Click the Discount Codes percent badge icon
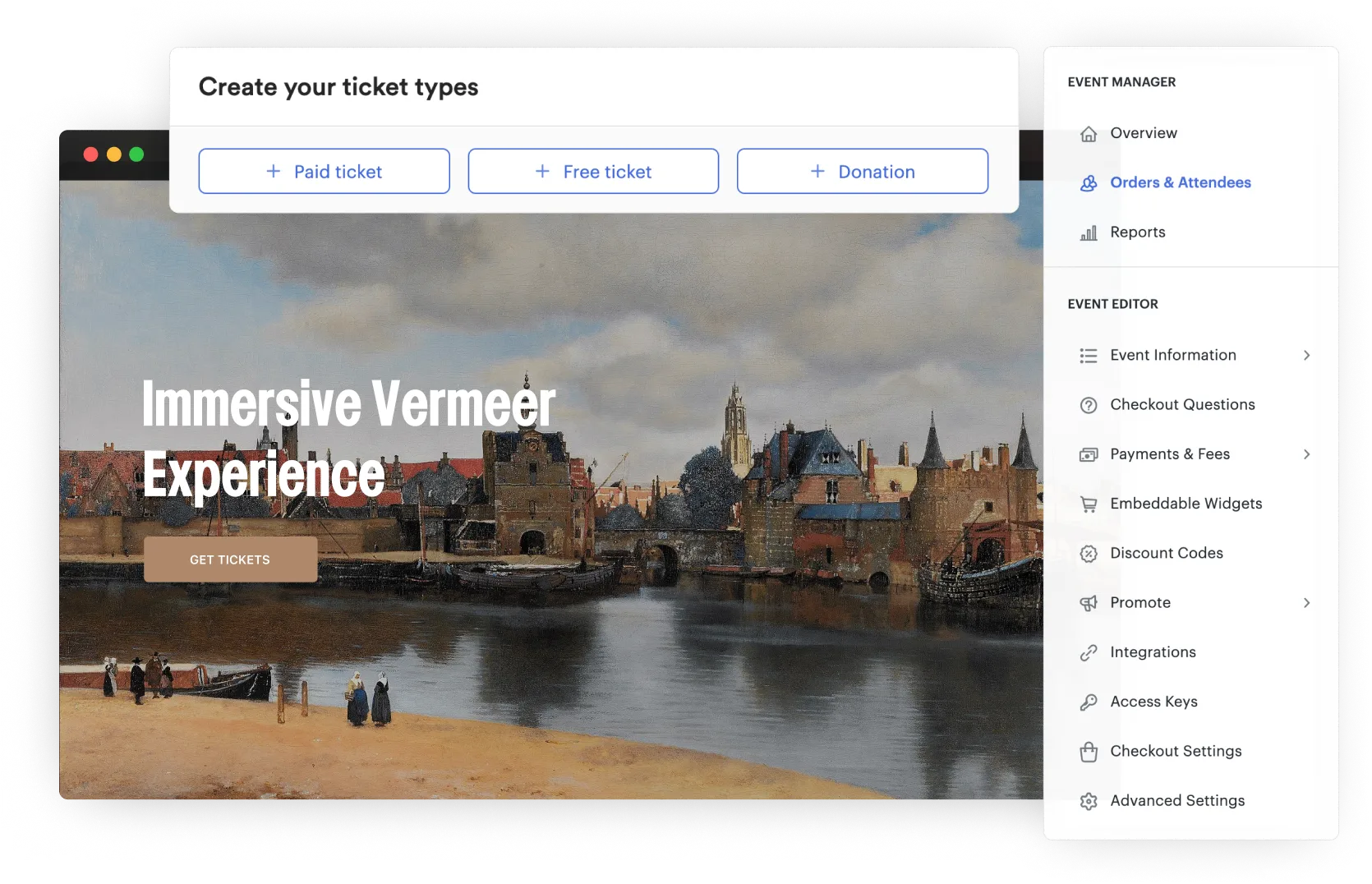The width and height of the screenshot is (1372, 884). [1089, 554]
